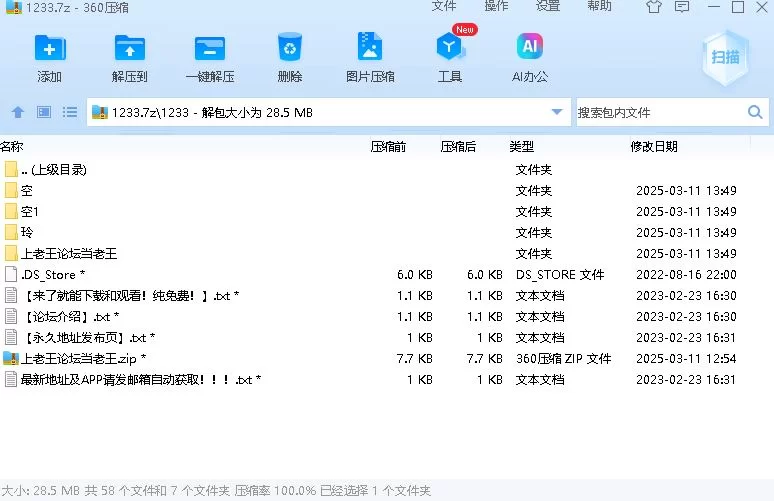
Task: Select the 【永久地址发布页】.txt file
Action: pyautogui.click(x=387, y=338)
